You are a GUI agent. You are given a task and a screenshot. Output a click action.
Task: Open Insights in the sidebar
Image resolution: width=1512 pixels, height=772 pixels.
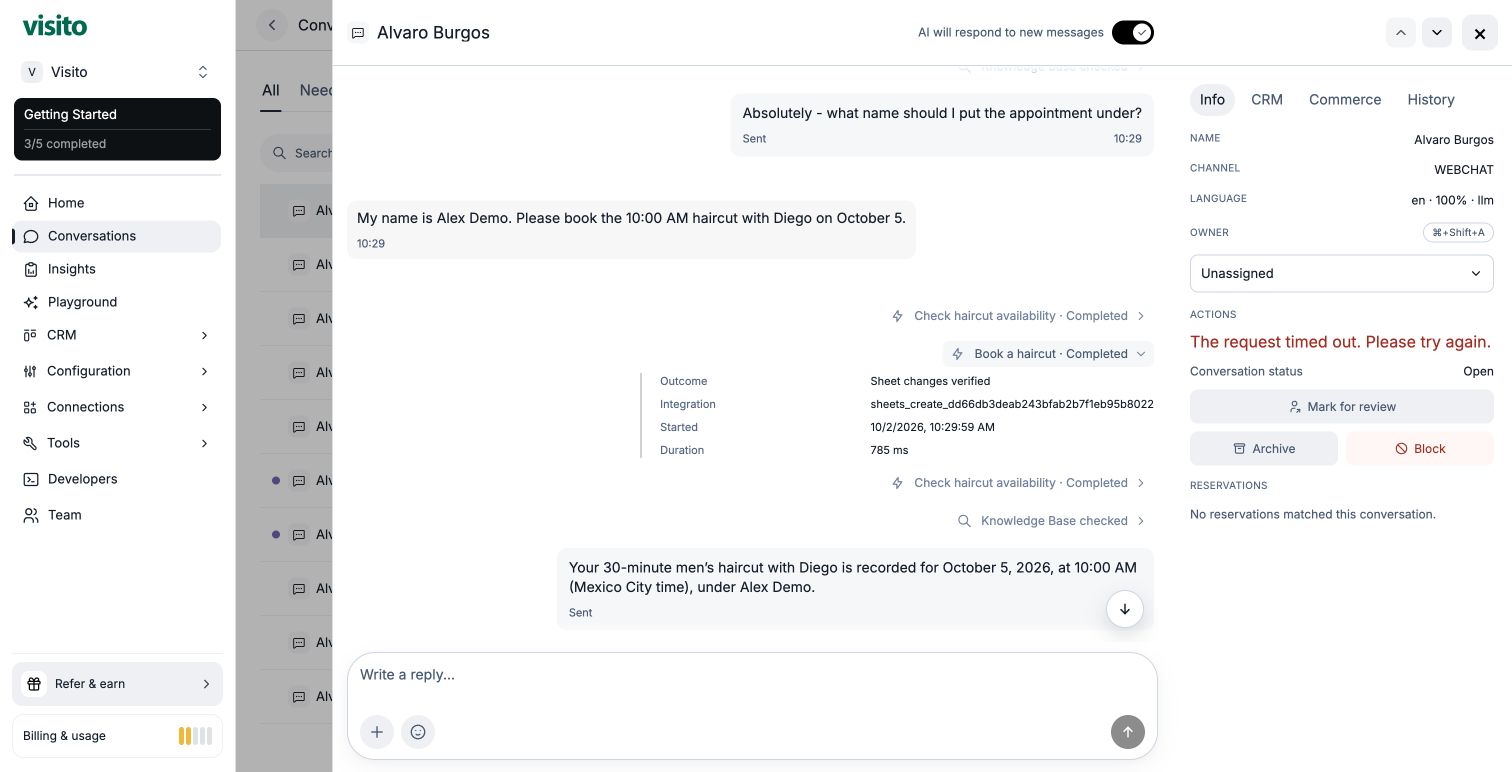click(x=117, y=269)
